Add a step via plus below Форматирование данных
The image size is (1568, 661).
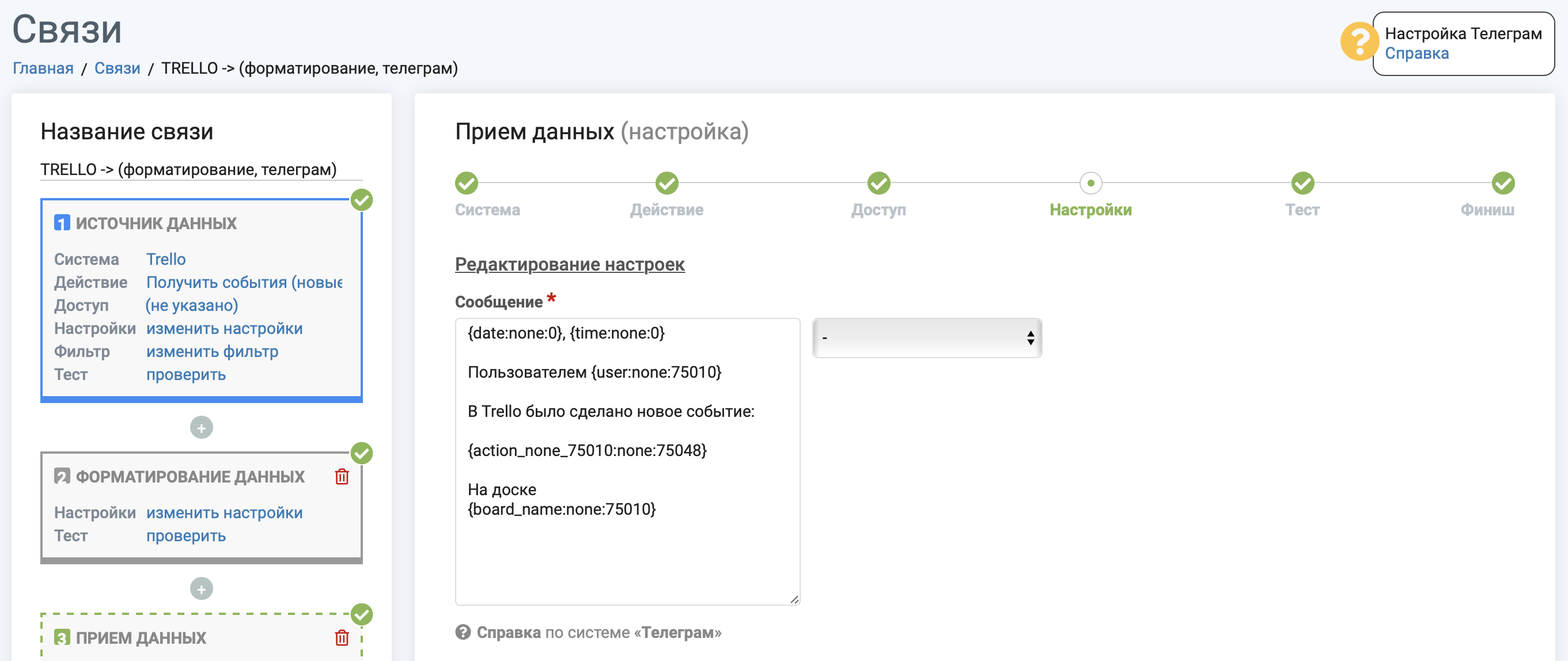tap(202, 589)
